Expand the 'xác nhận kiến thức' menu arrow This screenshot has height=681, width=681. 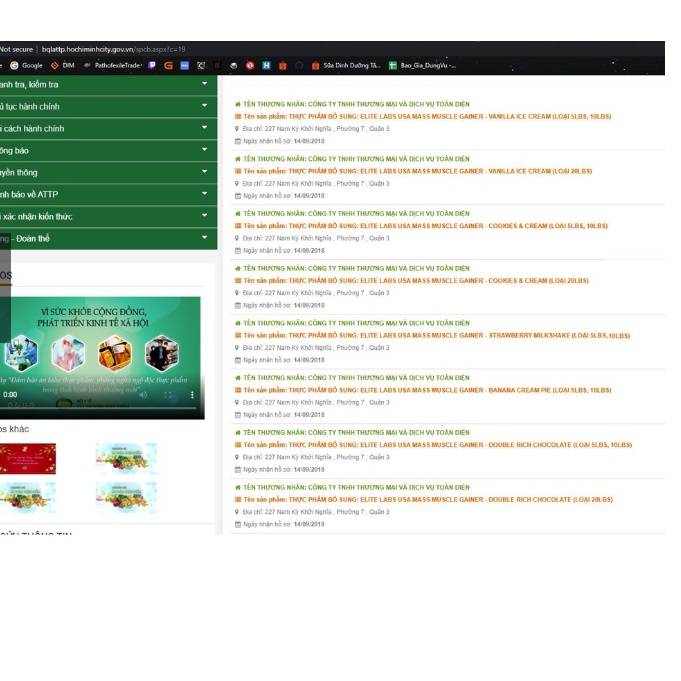pos(204,215)
